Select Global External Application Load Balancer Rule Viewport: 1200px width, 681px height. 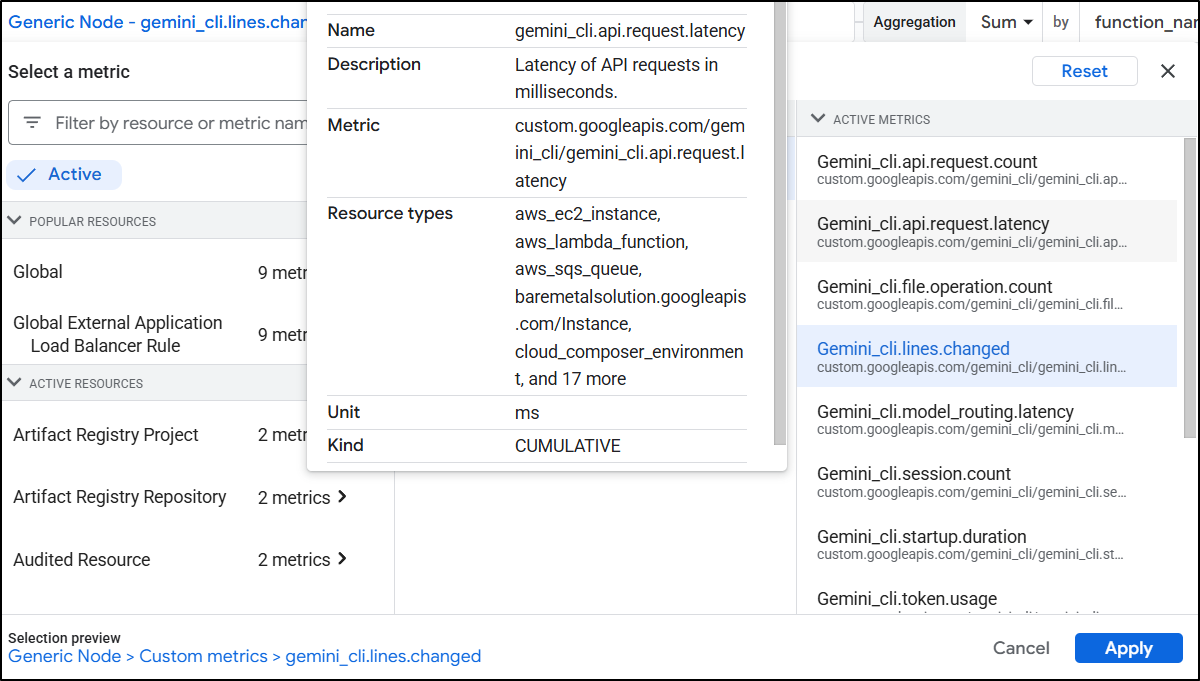[118, 334]
